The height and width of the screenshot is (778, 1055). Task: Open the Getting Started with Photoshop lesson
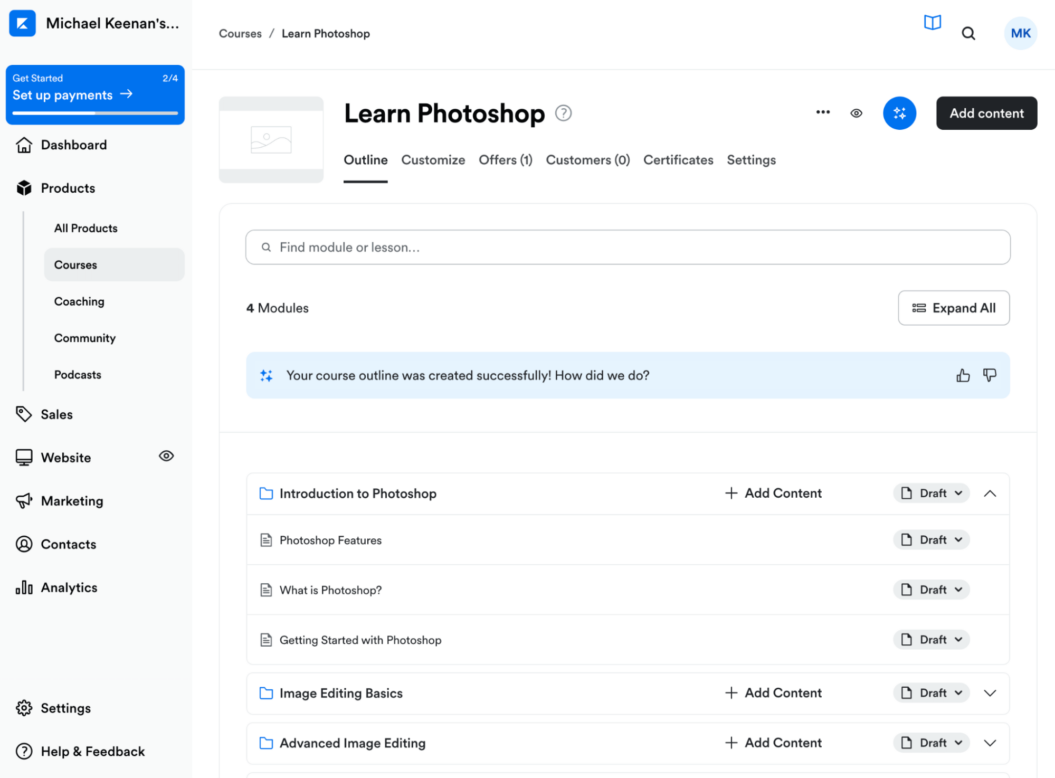click(x=361, y=640)
